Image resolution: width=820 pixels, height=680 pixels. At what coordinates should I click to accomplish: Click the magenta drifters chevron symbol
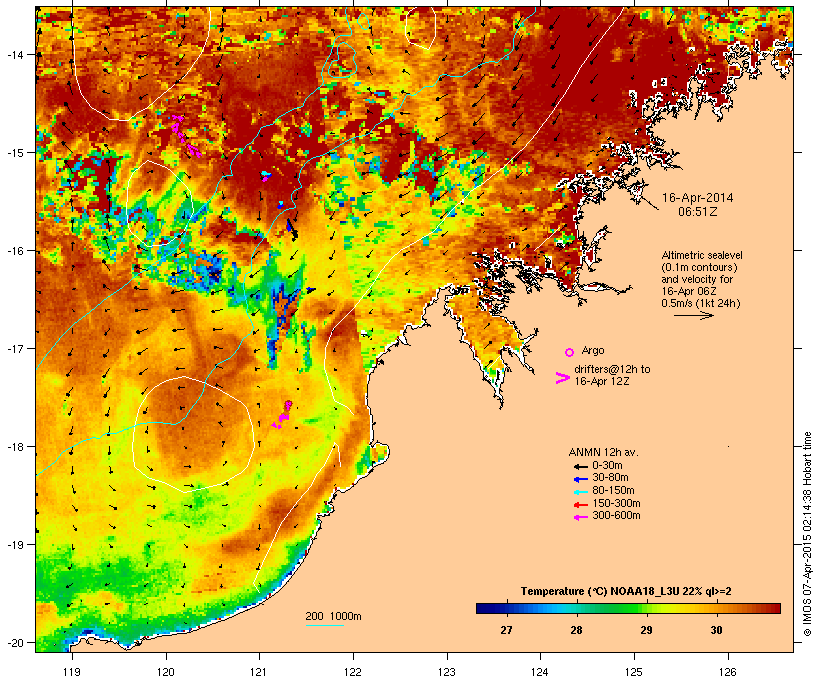562,378
